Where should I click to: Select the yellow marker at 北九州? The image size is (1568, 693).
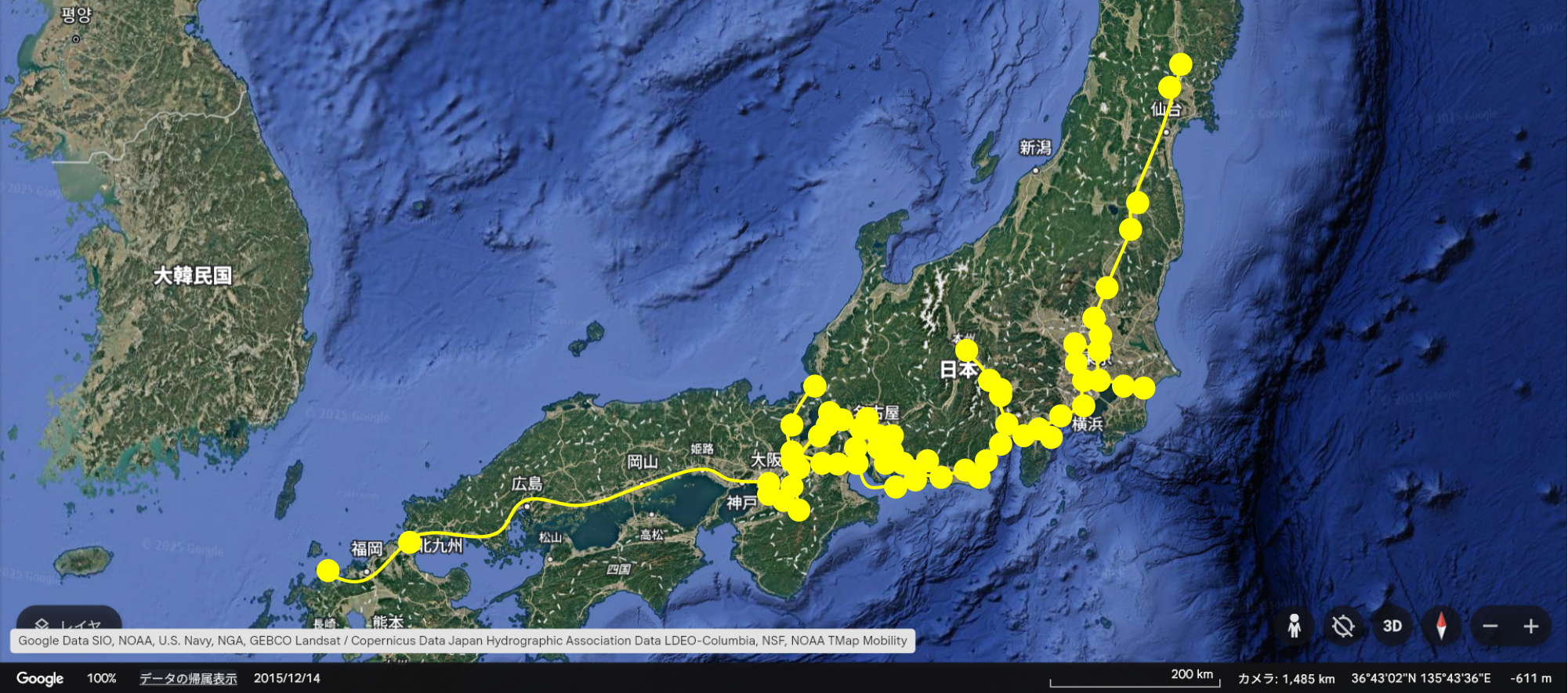click(409, 542)
